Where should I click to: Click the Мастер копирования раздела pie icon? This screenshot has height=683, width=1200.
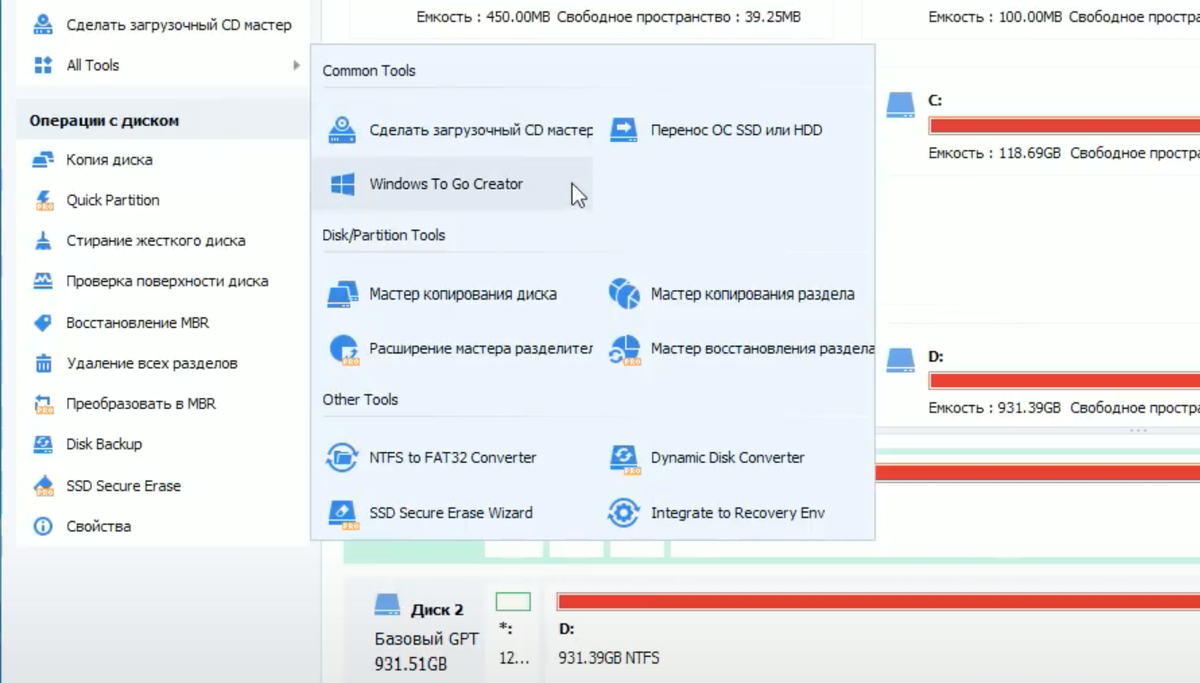(624, 294)
